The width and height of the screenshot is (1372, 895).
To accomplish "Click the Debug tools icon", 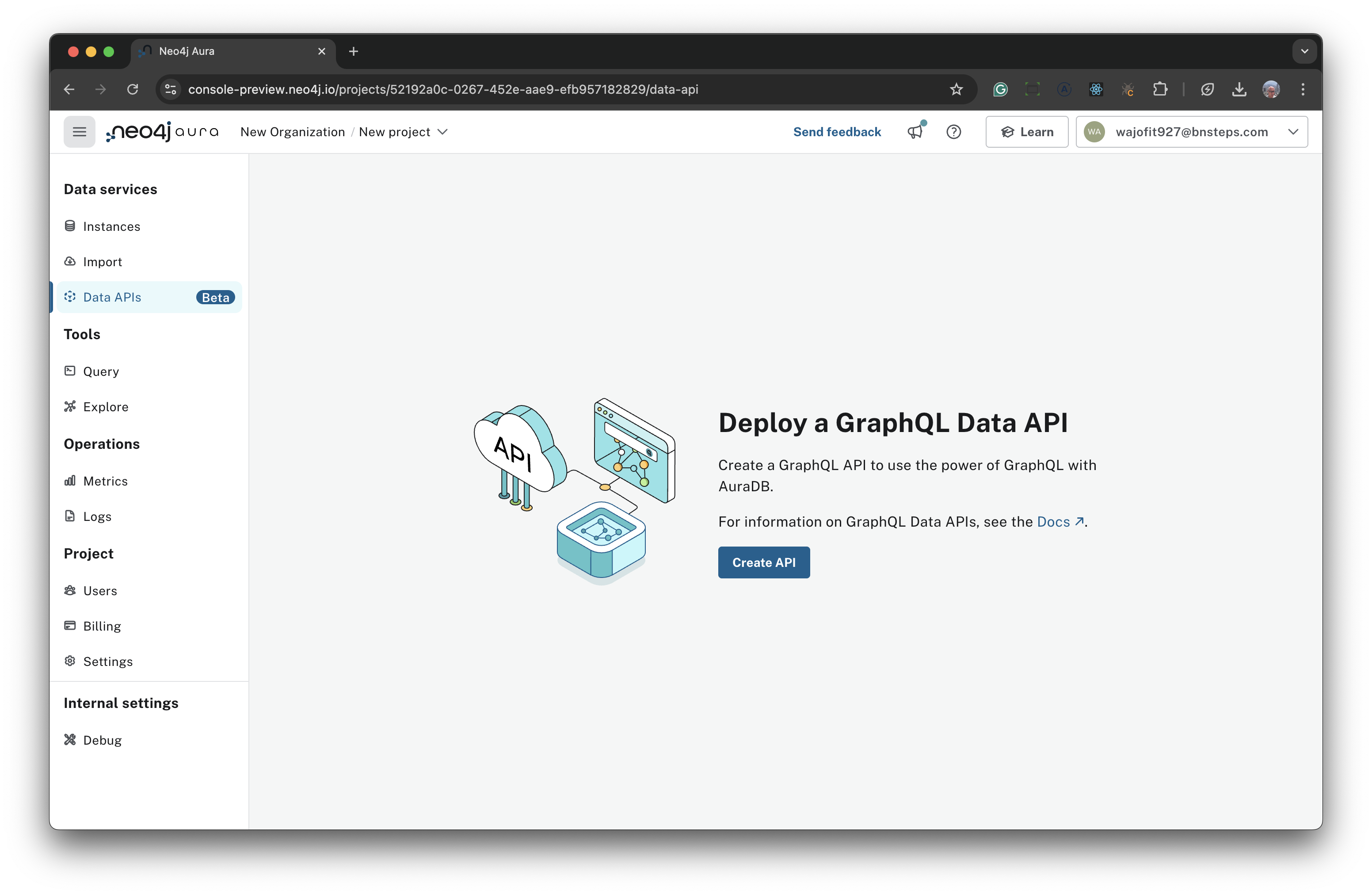I will (70, 740).
